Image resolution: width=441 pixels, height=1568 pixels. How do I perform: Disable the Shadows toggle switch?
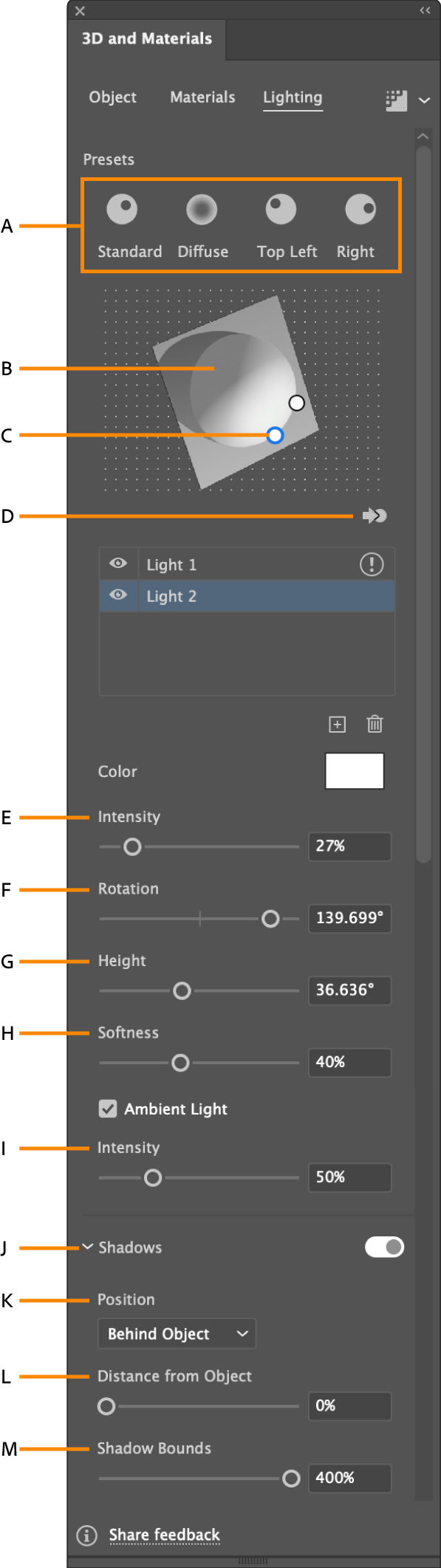[383, 1247]
